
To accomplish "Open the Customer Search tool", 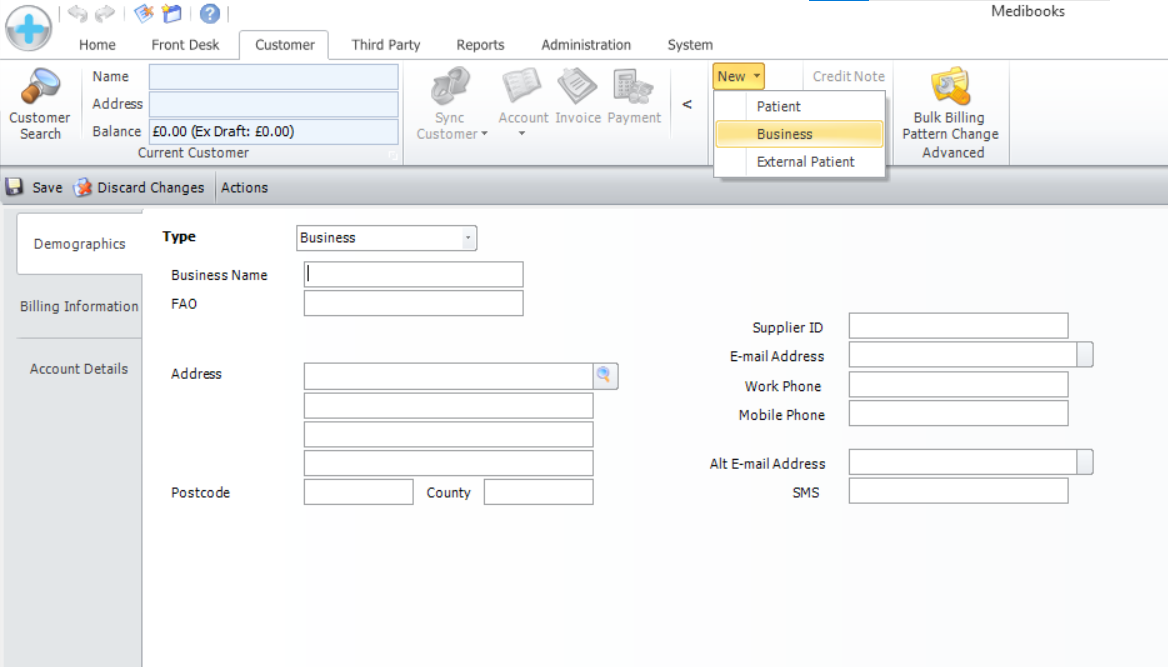I will click(x=40, y=105).
